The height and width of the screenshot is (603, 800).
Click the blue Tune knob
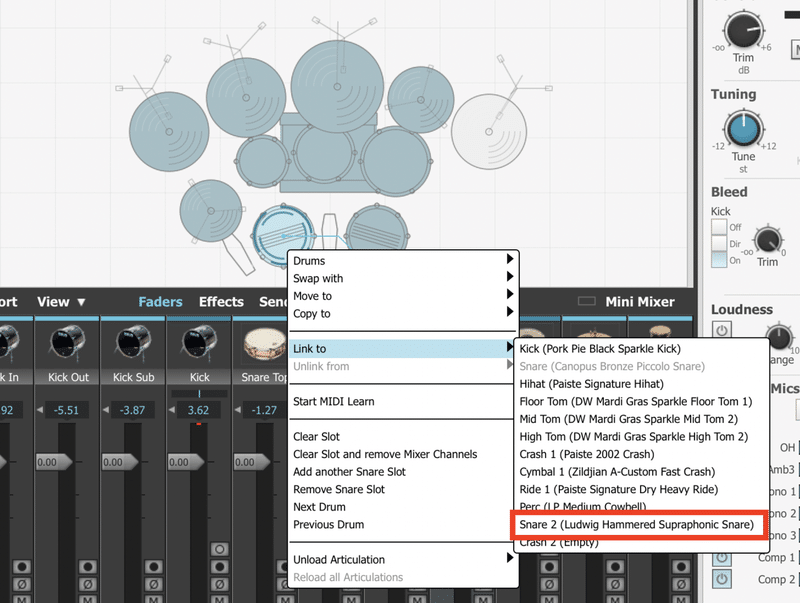743,129
